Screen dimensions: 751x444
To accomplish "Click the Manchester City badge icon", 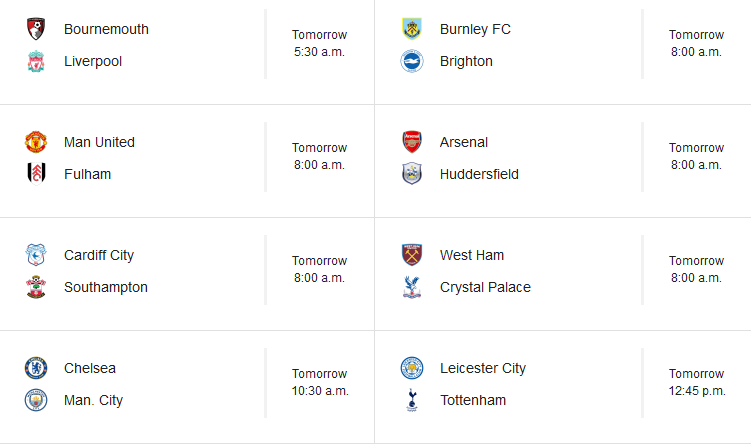I will [x=36, y=400].
